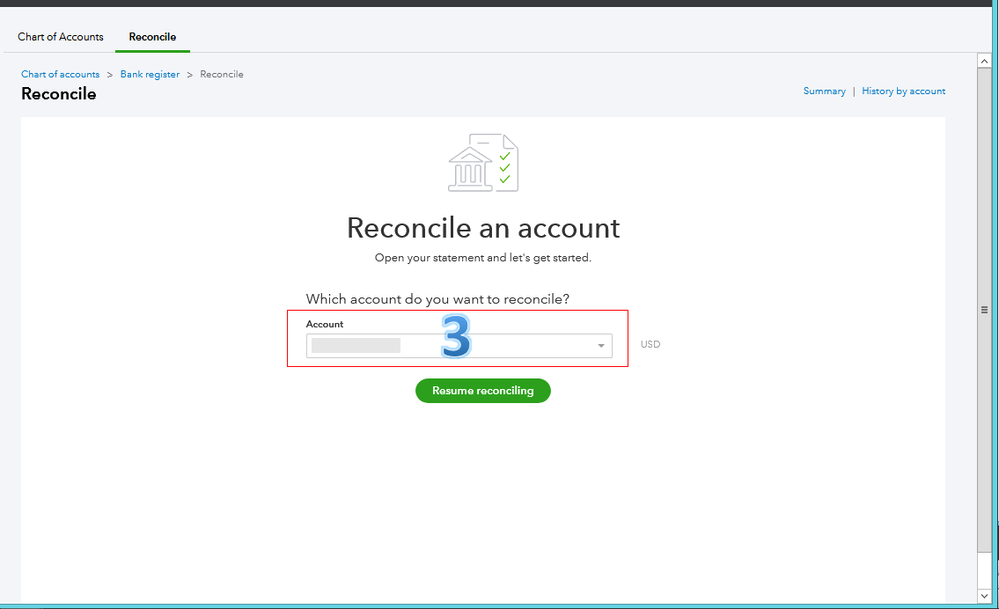Open the Bank register breadcrumb link
Image resolution: width=999 pixels, height=609 pixels.
149,74
